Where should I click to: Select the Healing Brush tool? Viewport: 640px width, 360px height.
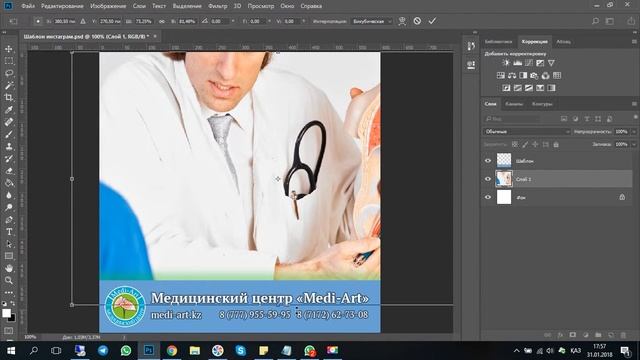click(9, 122)
